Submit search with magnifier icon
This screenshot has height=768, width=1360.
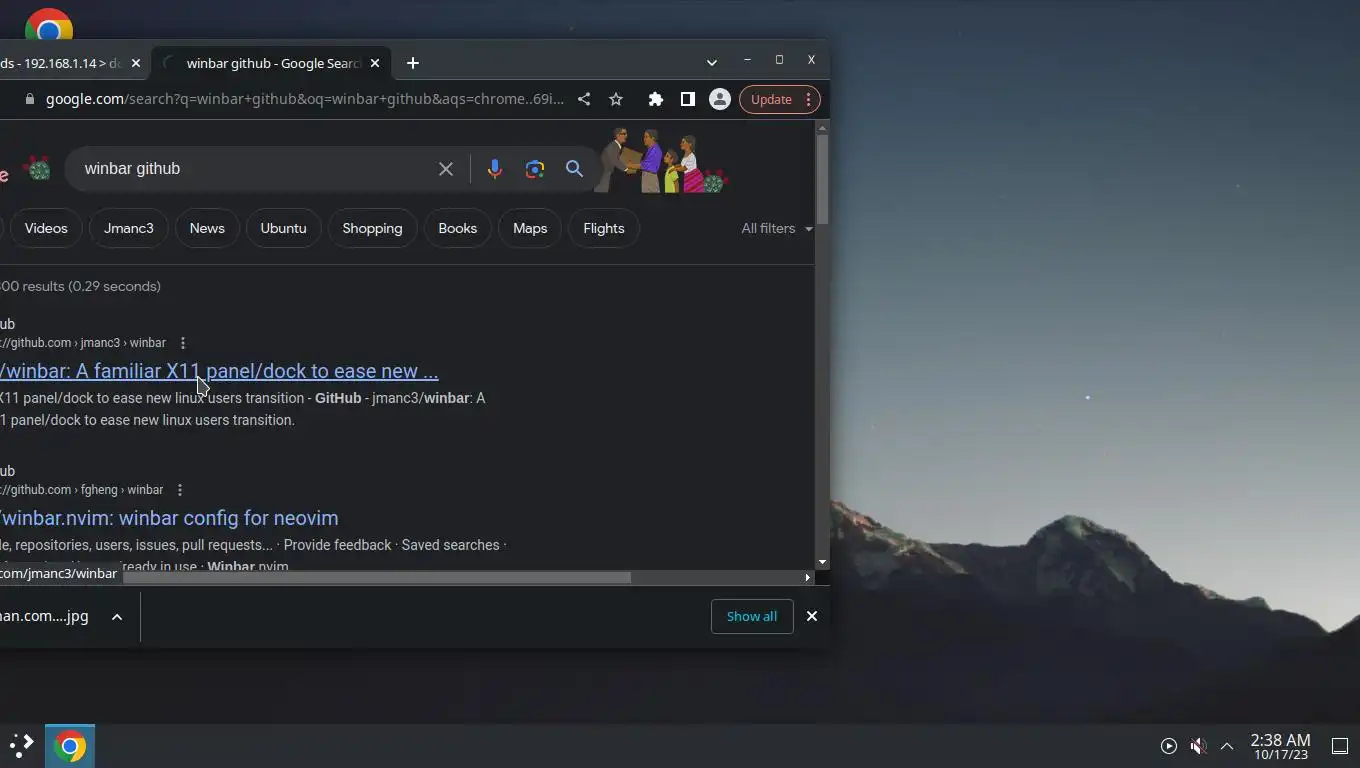click(x=574, y=169)
